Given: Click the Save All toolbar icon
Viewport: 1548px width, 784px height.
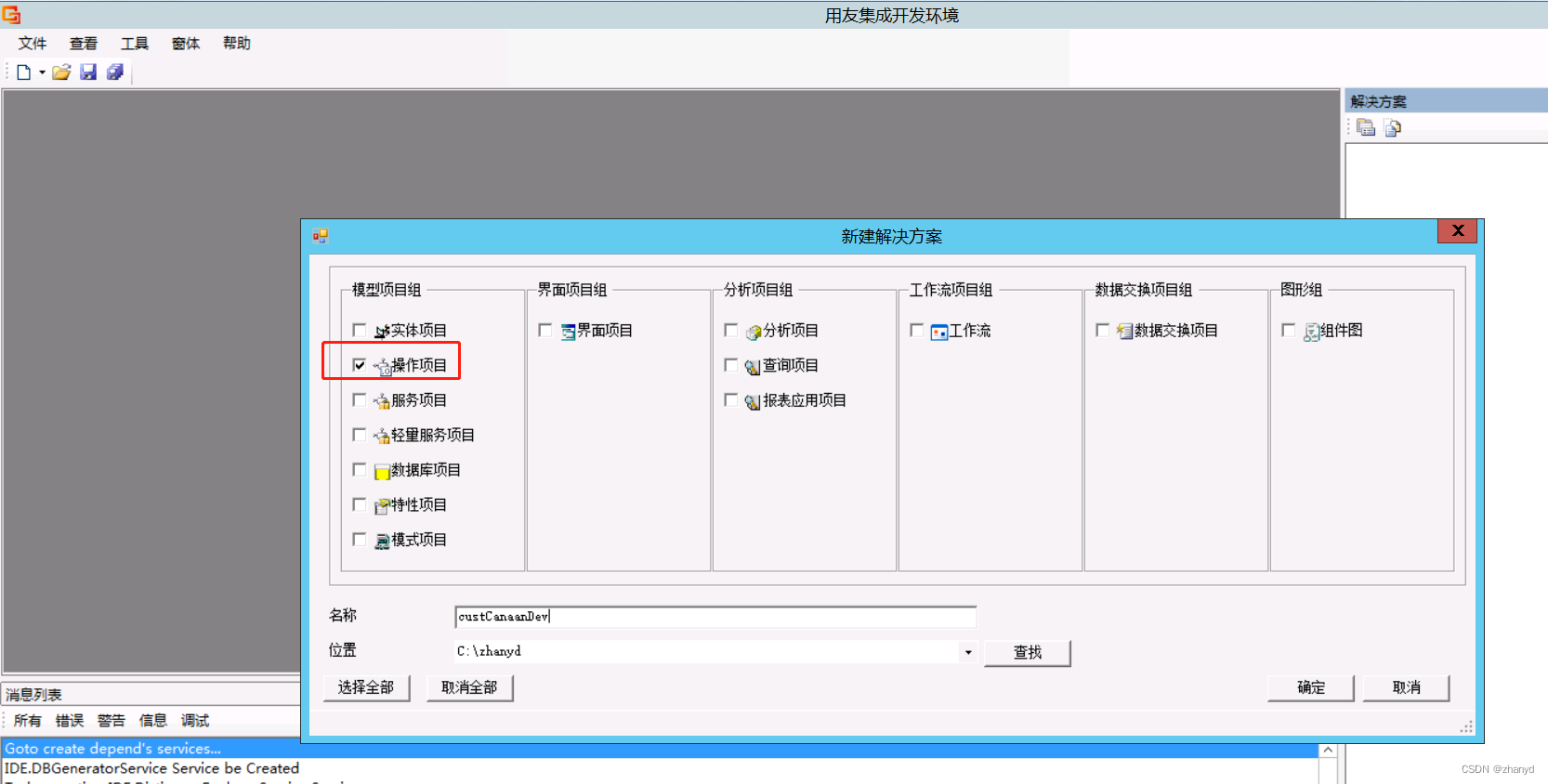Looking at the screenshot, I should (x=115, y=72).
